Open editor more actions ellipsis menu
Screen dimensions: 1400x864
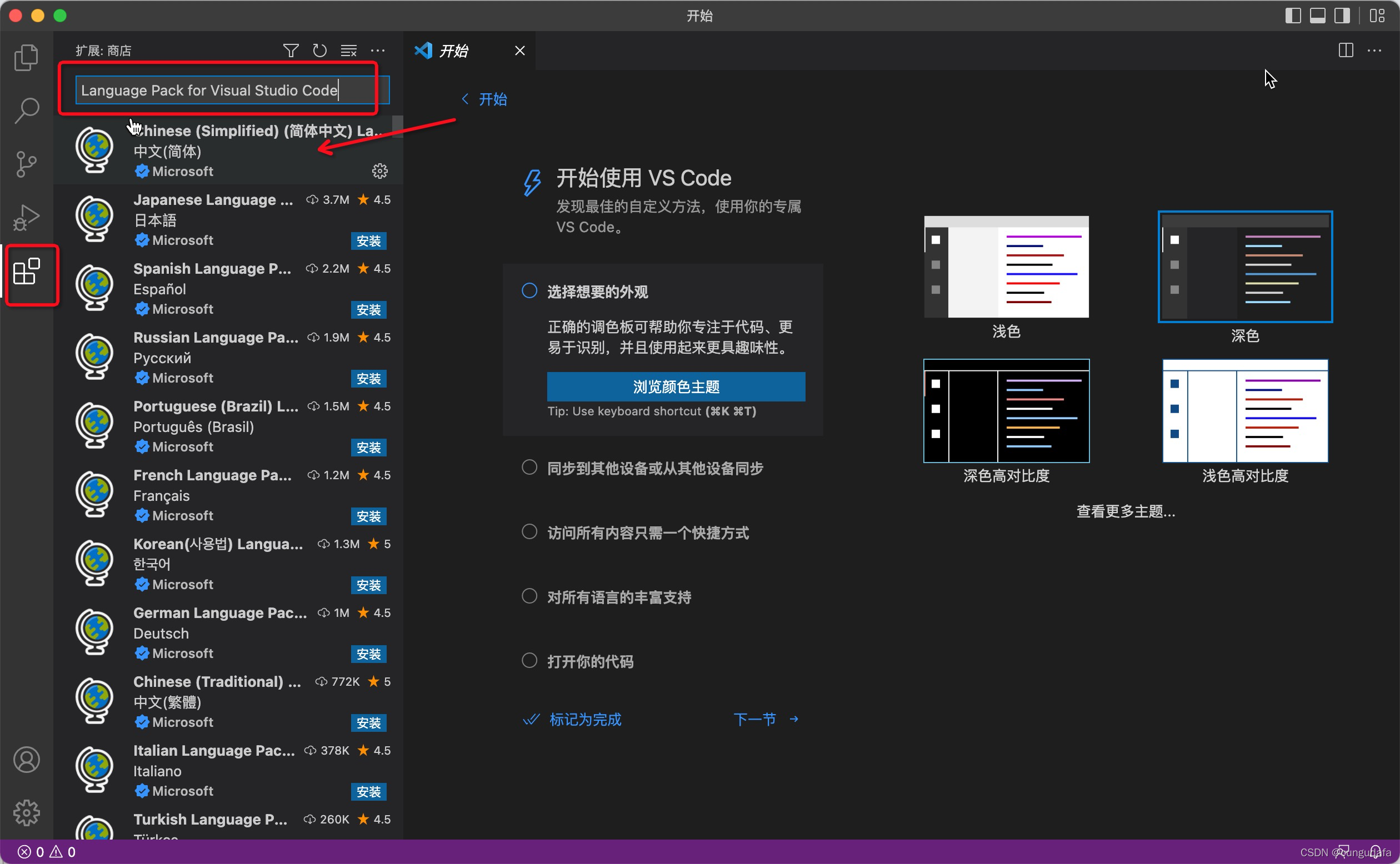pos(1374,51)
